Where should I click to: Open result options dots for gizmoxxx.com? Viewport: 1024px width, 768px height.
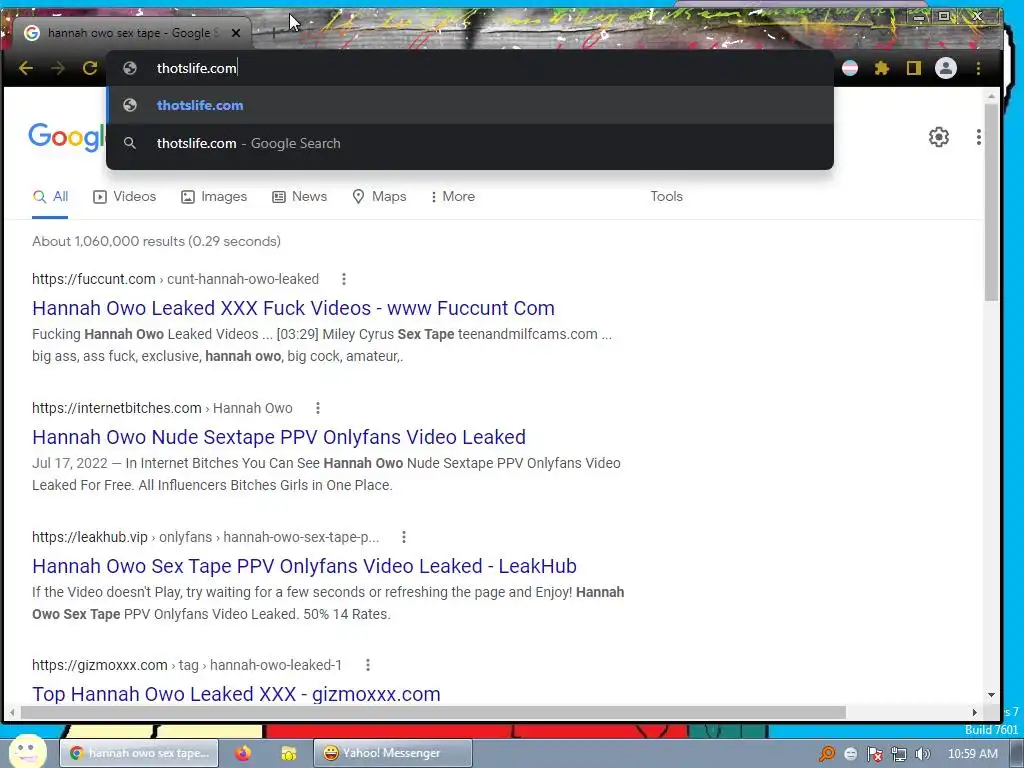click(368, 665)
